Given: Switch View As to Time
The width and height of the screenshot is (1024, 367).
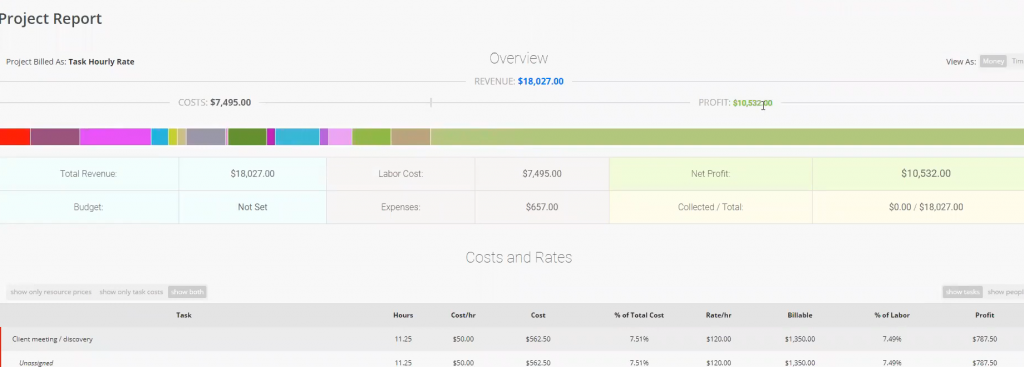Looking at the screenshot, I should pos(1017,61).
